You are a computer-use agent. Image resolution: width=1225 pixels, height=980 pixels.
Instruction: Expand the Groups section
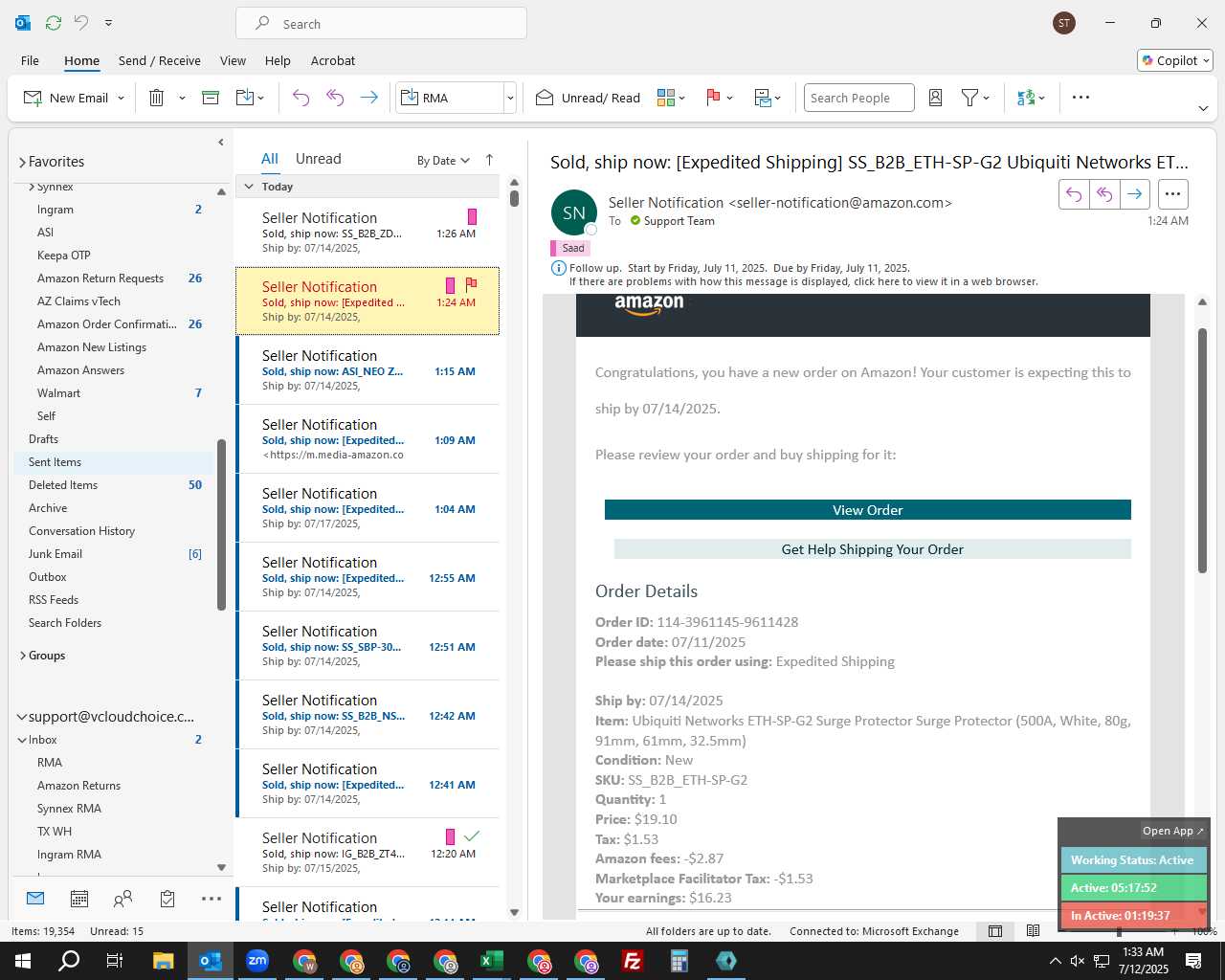(22, 656)
